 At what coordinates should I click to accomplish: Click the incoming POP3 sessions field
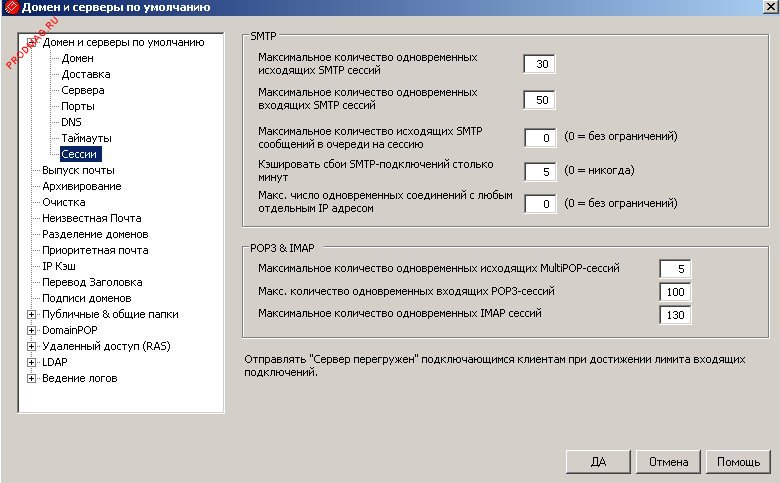point(675,292)
